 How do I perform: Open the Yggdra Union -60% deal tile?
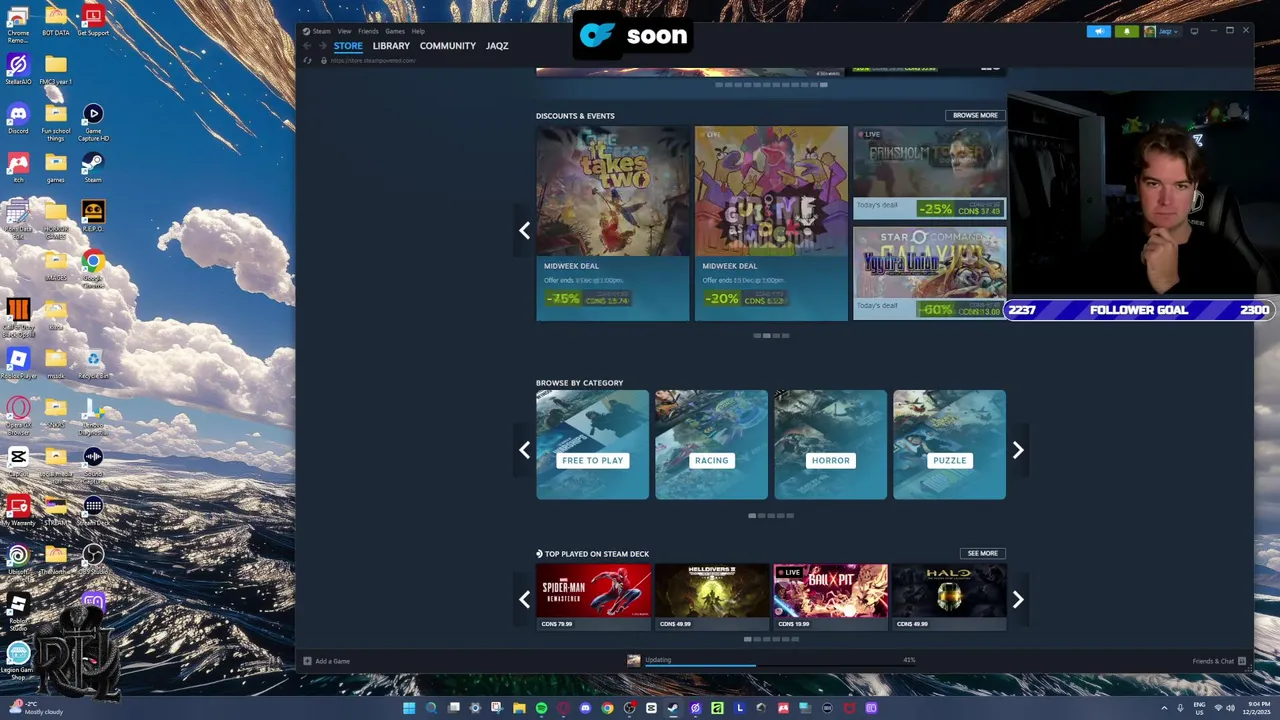tap(930, 273)
